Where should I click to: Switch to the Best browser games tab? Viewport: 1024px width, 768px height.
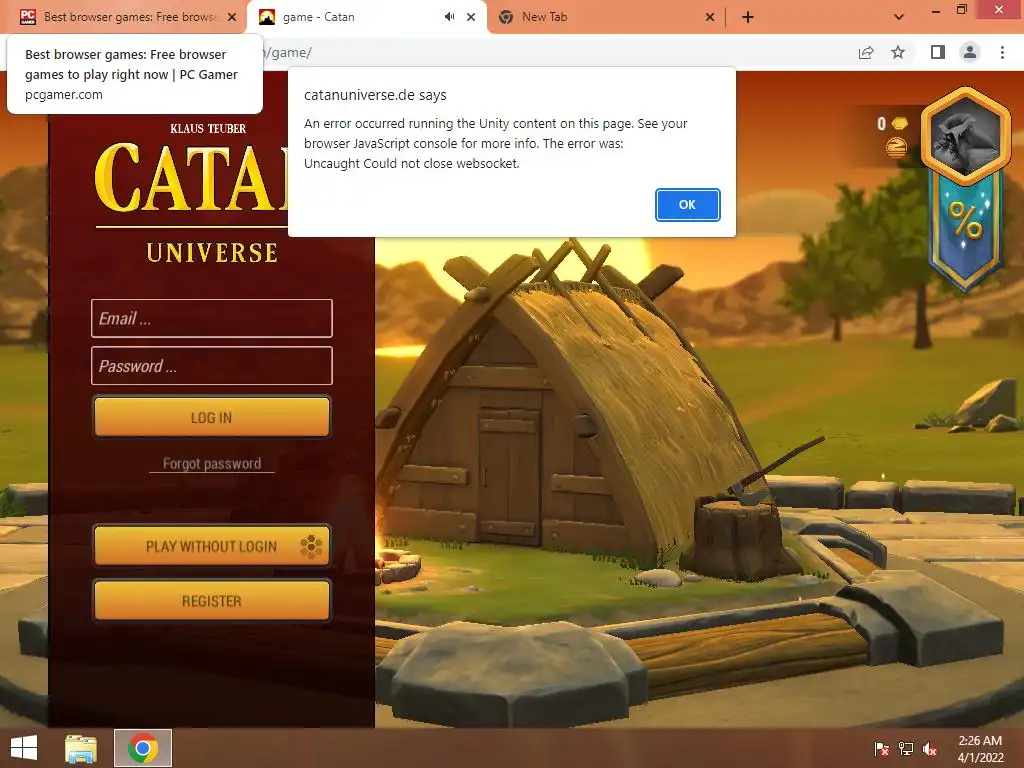click(129, 17)
